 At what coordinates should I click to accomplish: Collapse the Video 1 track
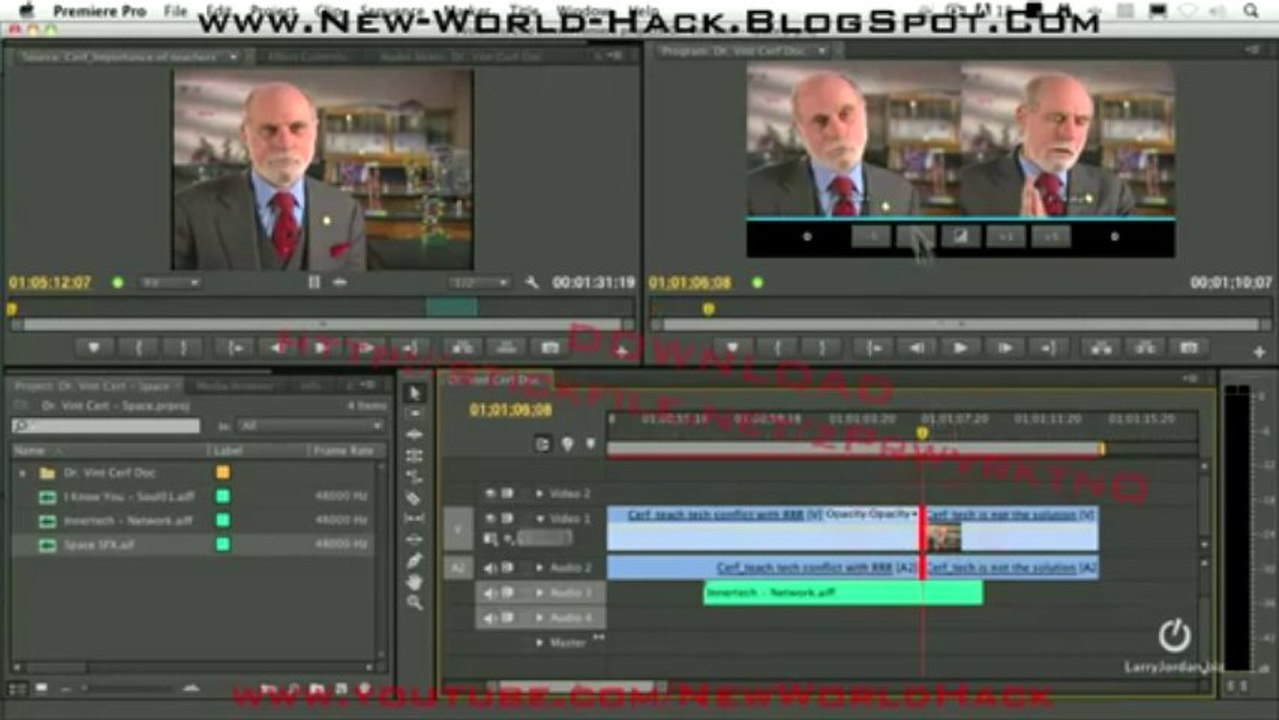pos(540,519)
